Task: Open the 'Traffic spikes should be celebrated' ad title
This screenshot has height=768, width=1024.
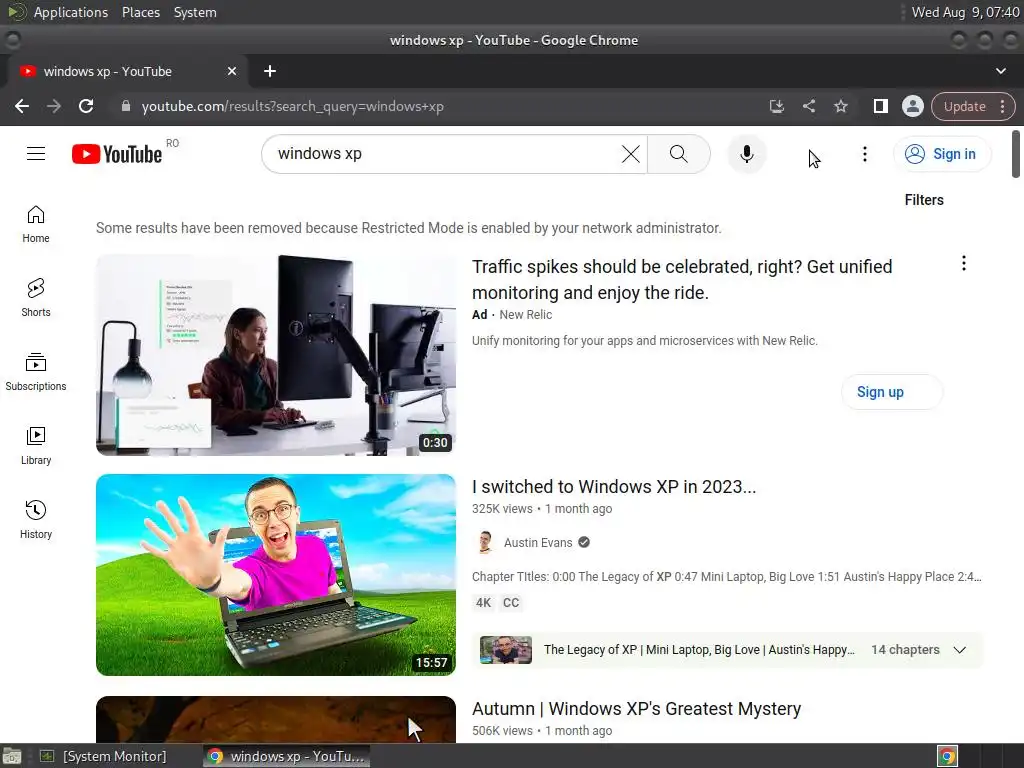Action: (682, 280)
